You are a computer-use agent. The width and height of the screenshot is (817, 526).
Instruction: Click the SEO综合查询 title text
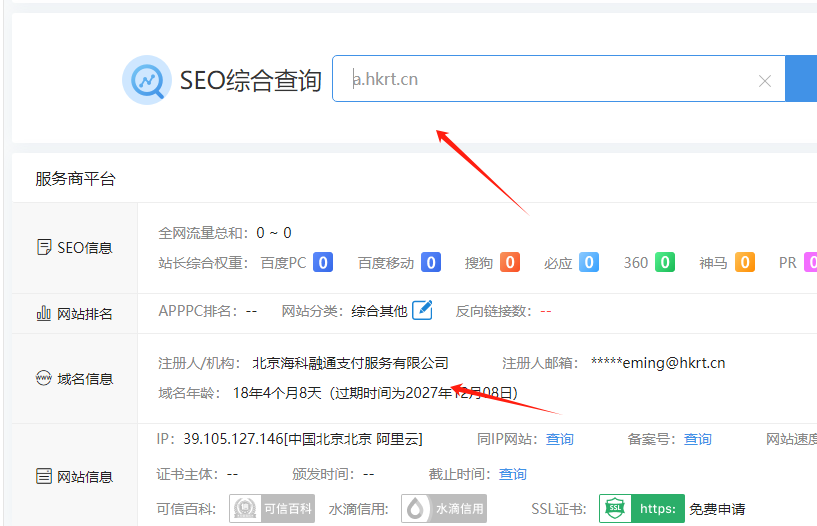(x=251, y=81)
